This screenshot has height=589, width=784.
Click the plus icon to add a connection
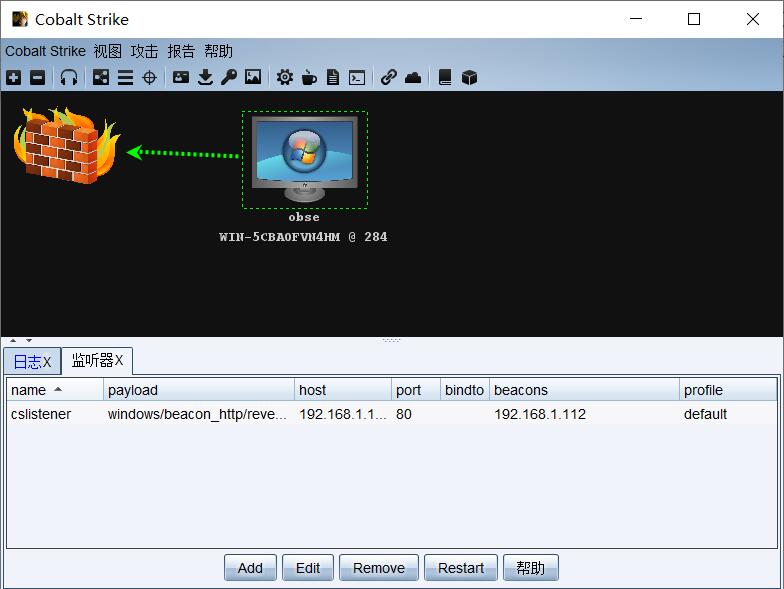(x=13, y=77)
